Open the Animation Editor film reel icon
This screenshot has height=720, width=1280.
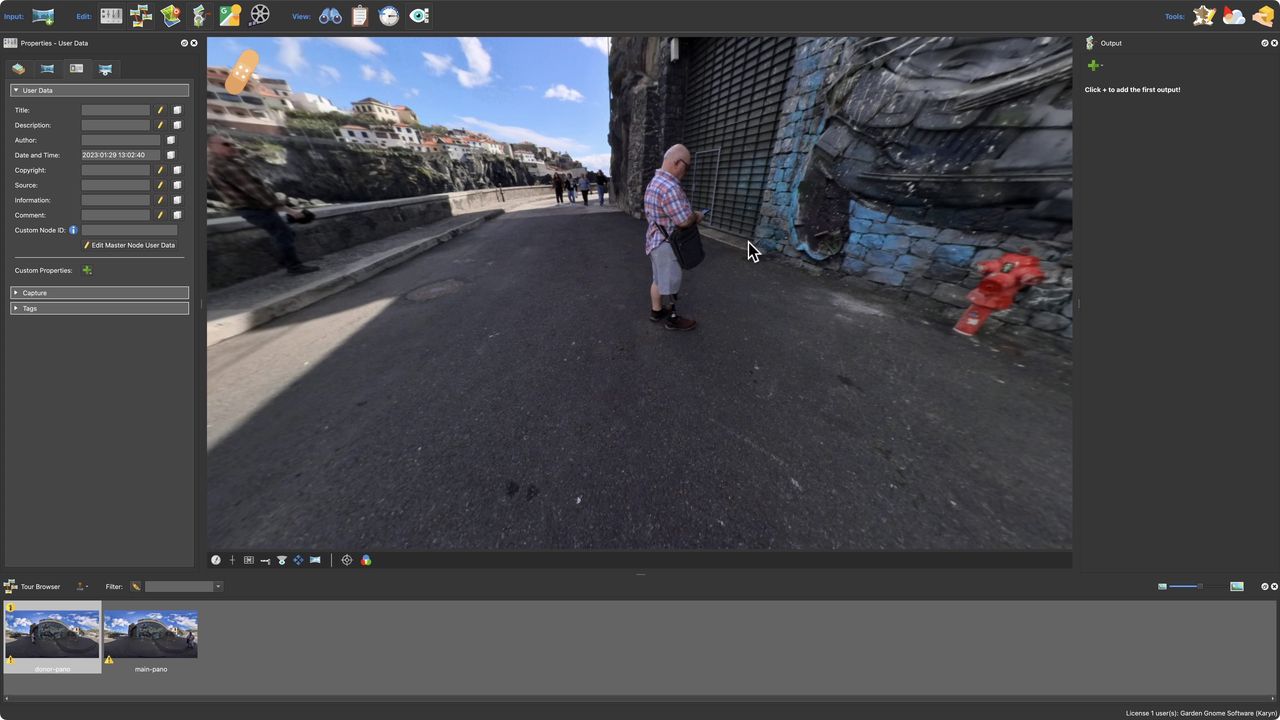258,15
